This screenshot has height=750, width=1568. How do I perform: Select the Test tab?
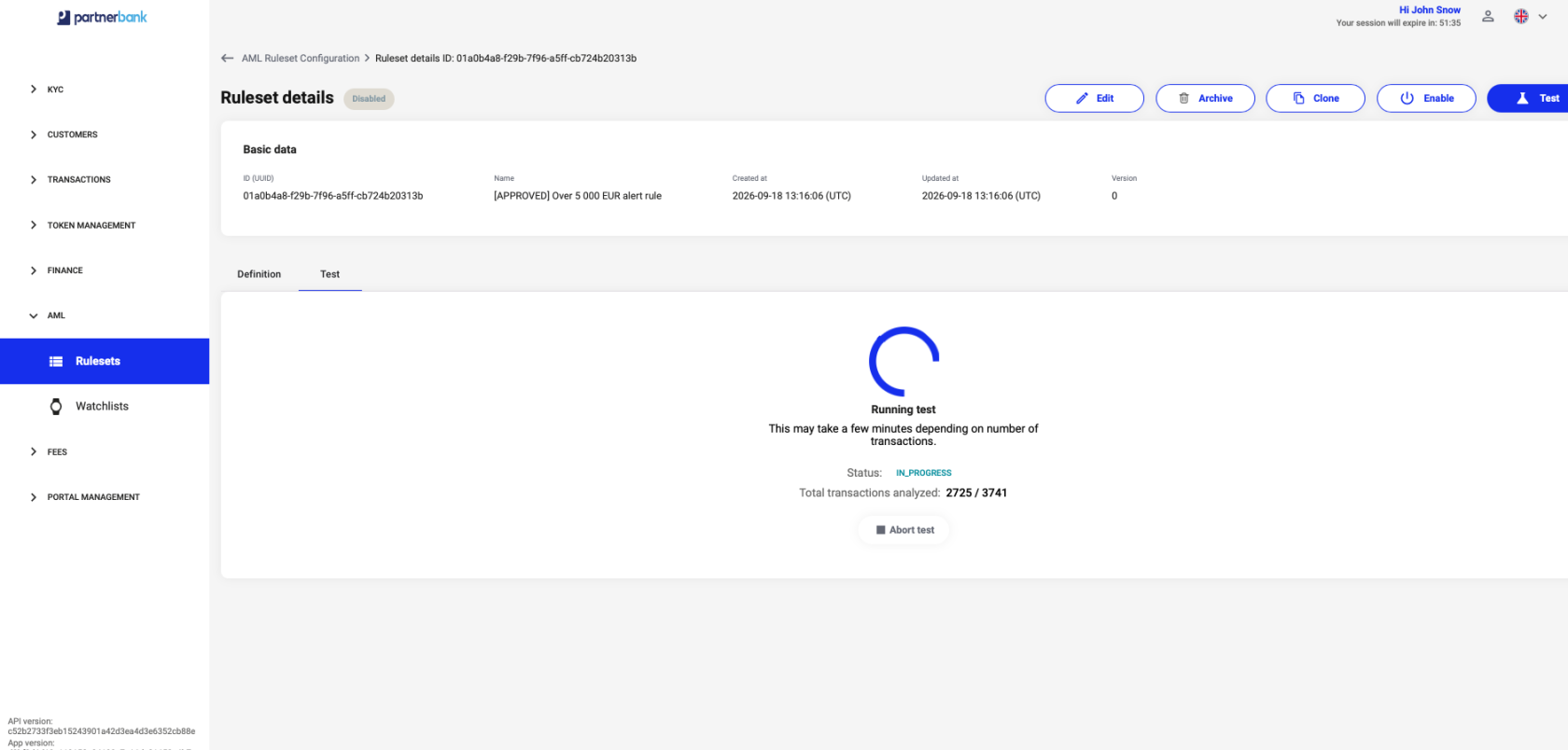(330, 274)
